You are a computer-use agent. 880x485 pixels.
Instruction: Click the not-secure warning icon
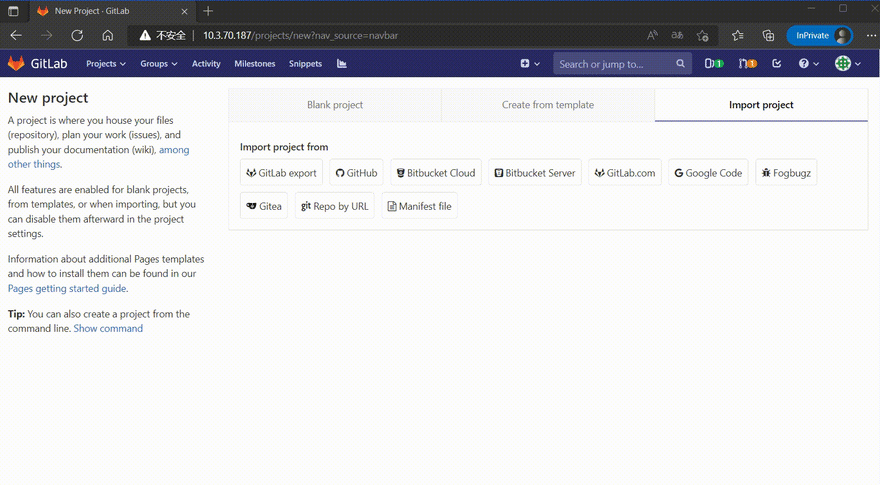pos(145,35)
